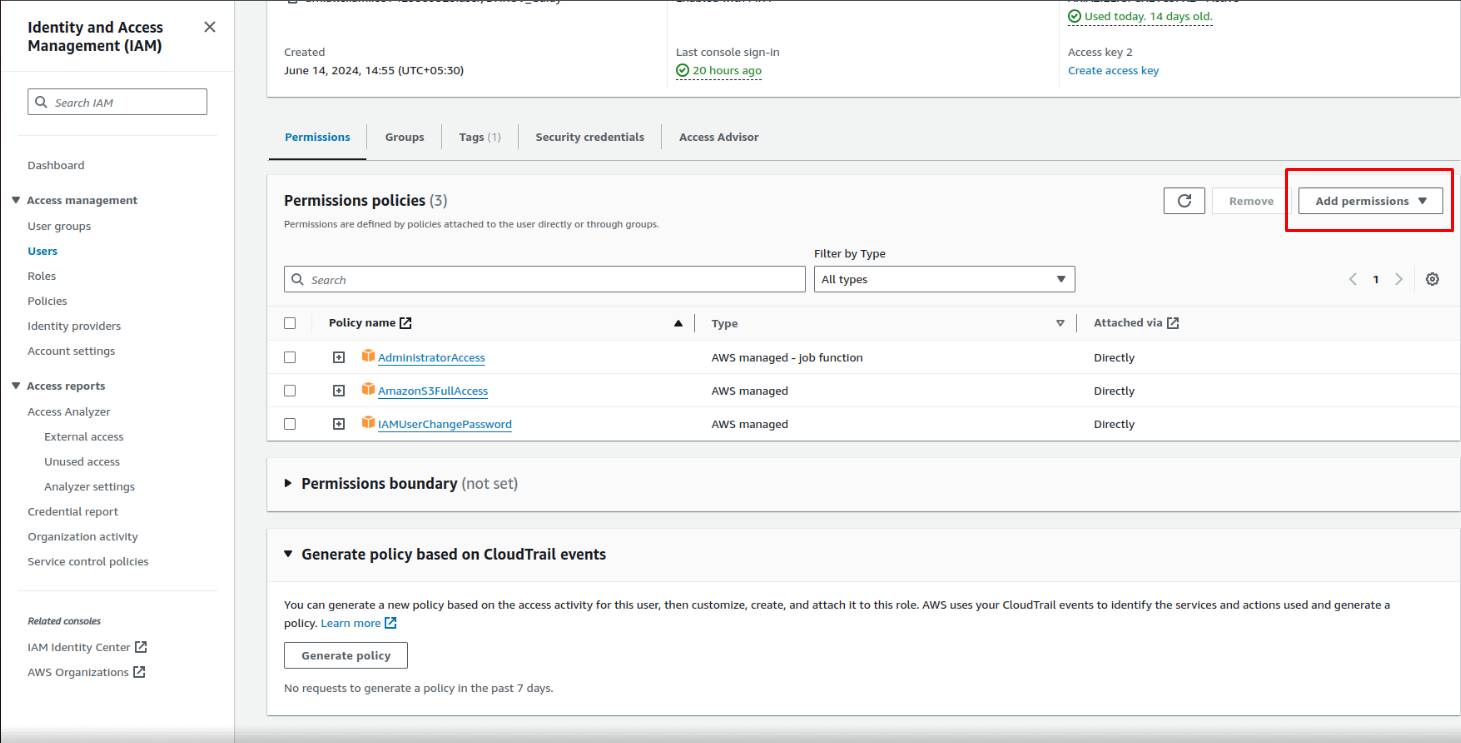Open the Filter by Type dropdown
Viewport: 1461px width, 743px height.
pos(944,280)
